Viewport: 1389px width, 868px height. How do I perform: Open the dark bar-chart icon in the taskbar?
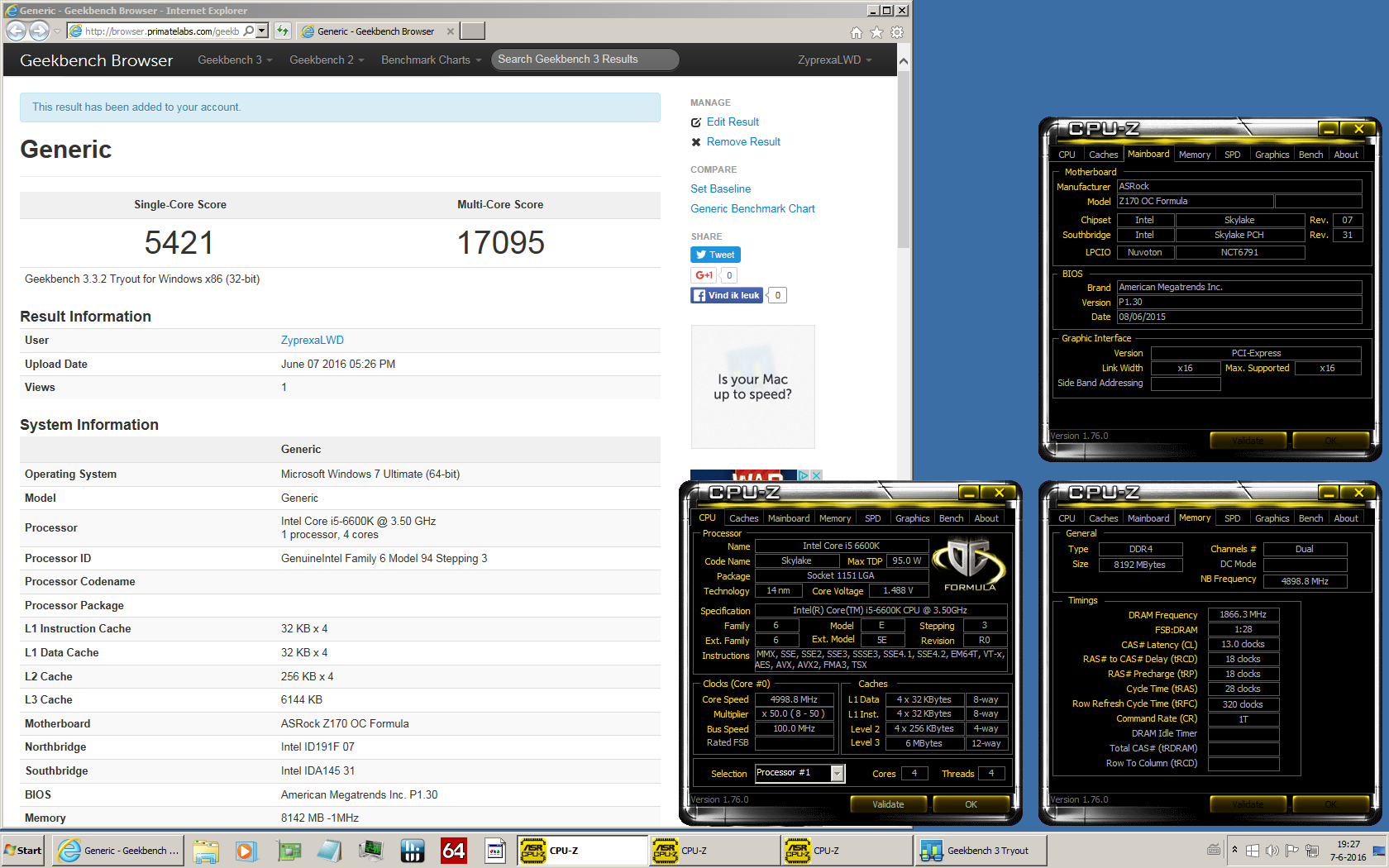click(x=412, y=850)
